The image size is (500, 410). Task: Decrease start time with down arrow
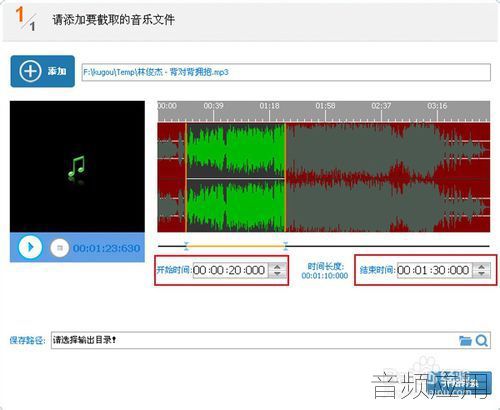pyautogui.click(x=277, y=274)
